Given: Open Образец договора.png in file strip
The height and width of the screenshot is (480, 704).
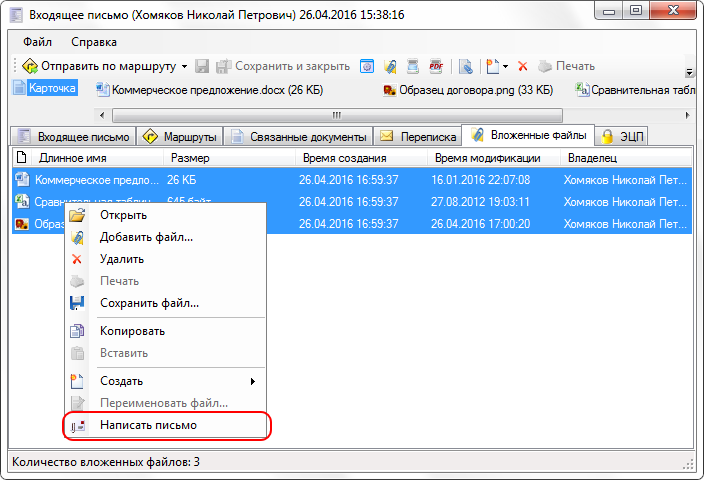Looking at the screenshot, I should [x=468, y=90].
